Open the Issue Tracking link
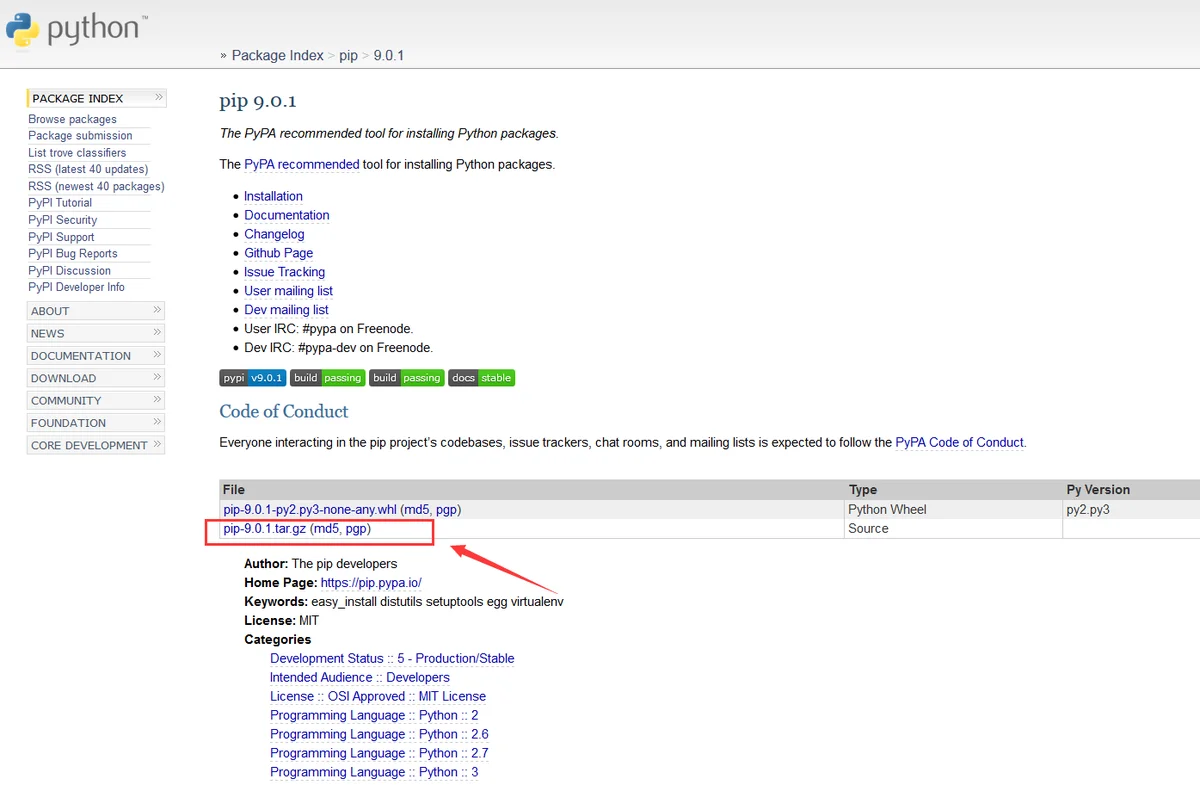The image size is (1200, 785). [285, 272]
